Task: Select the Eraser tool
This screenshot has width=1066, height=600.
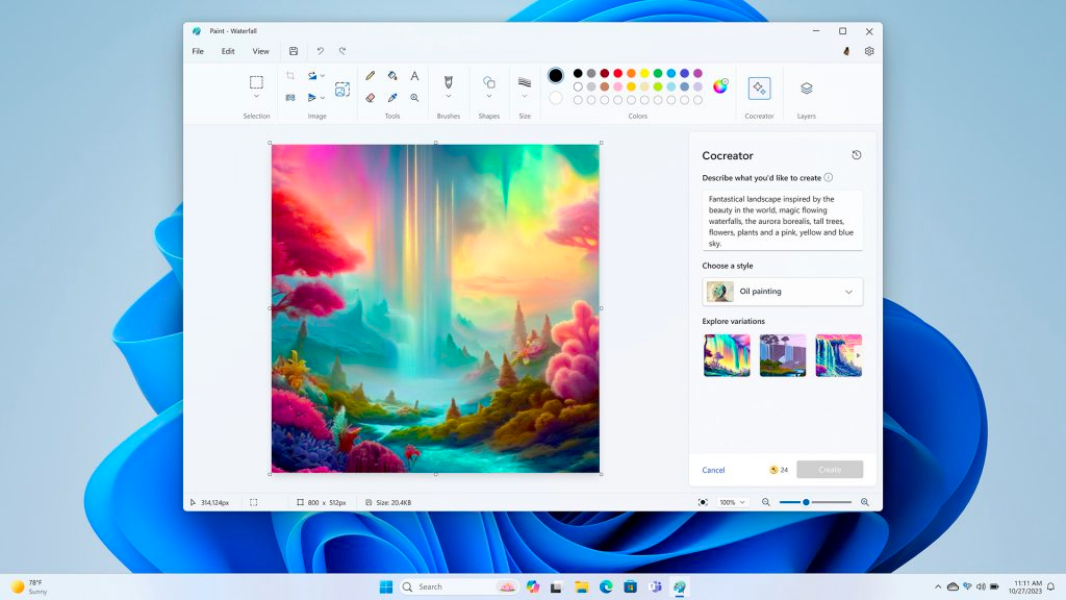Action: [370, 98]
